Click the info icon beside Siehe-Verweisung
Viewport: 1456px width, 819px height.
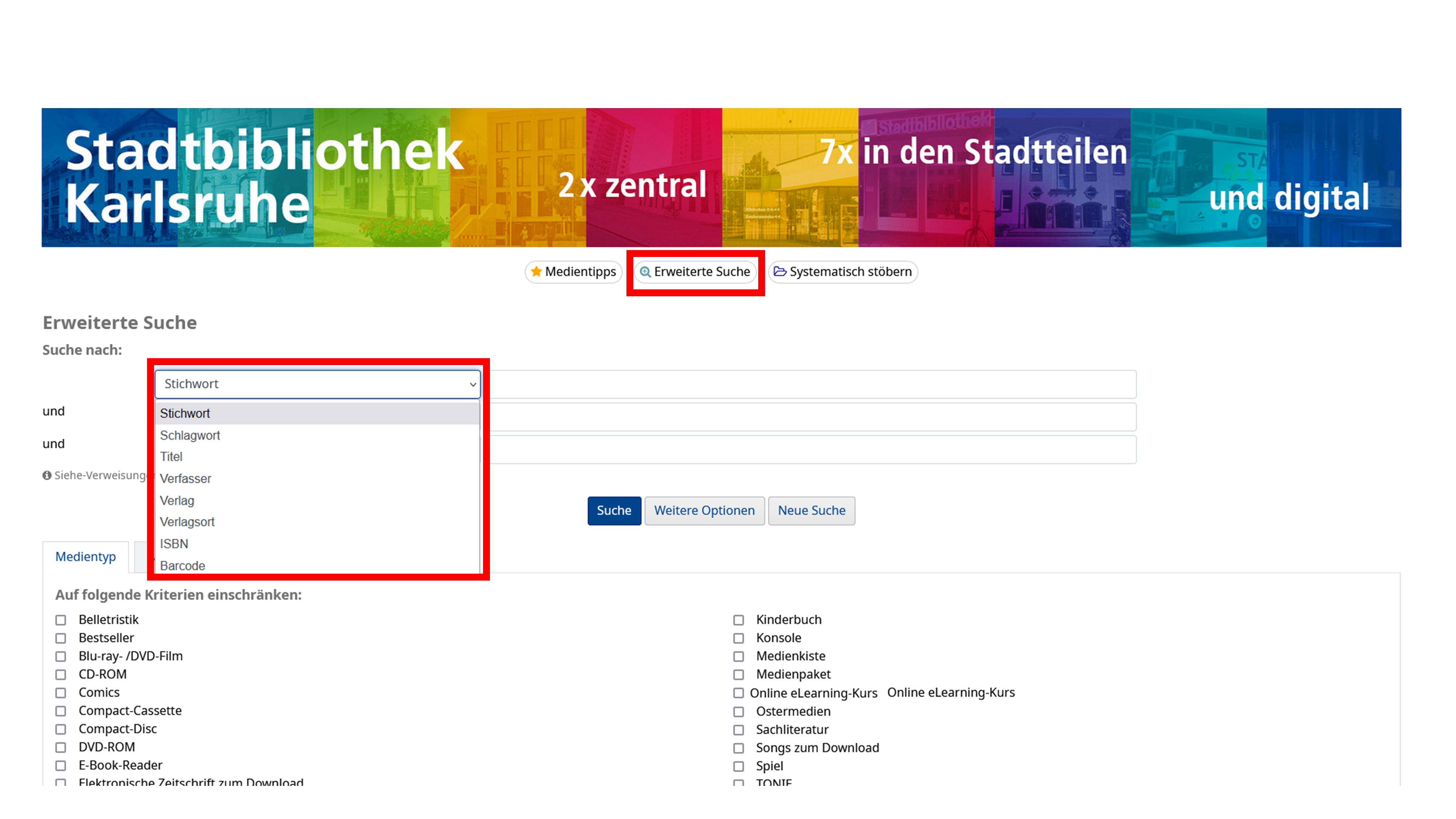tap(47, 475)
